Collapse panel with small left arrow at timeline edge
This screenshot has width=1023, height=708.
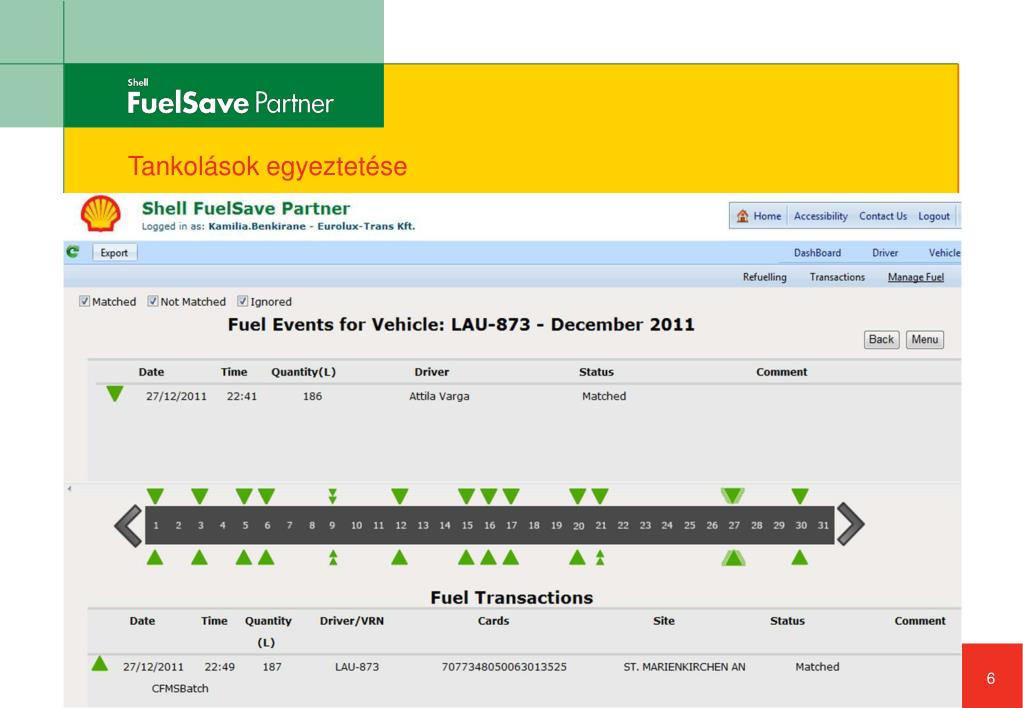coord(69,488)
